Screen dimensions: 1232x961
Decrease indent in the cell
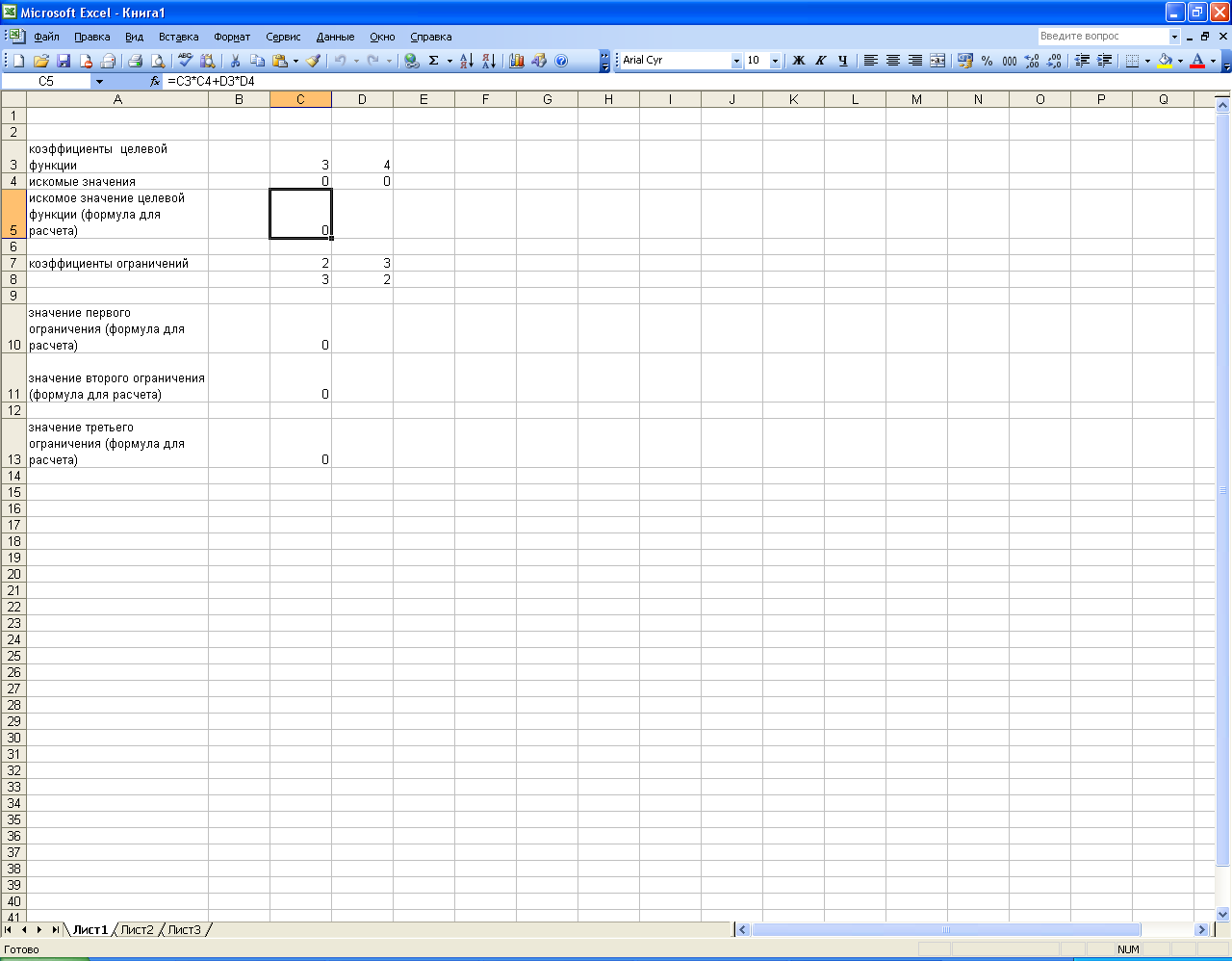coord(1083,61)
